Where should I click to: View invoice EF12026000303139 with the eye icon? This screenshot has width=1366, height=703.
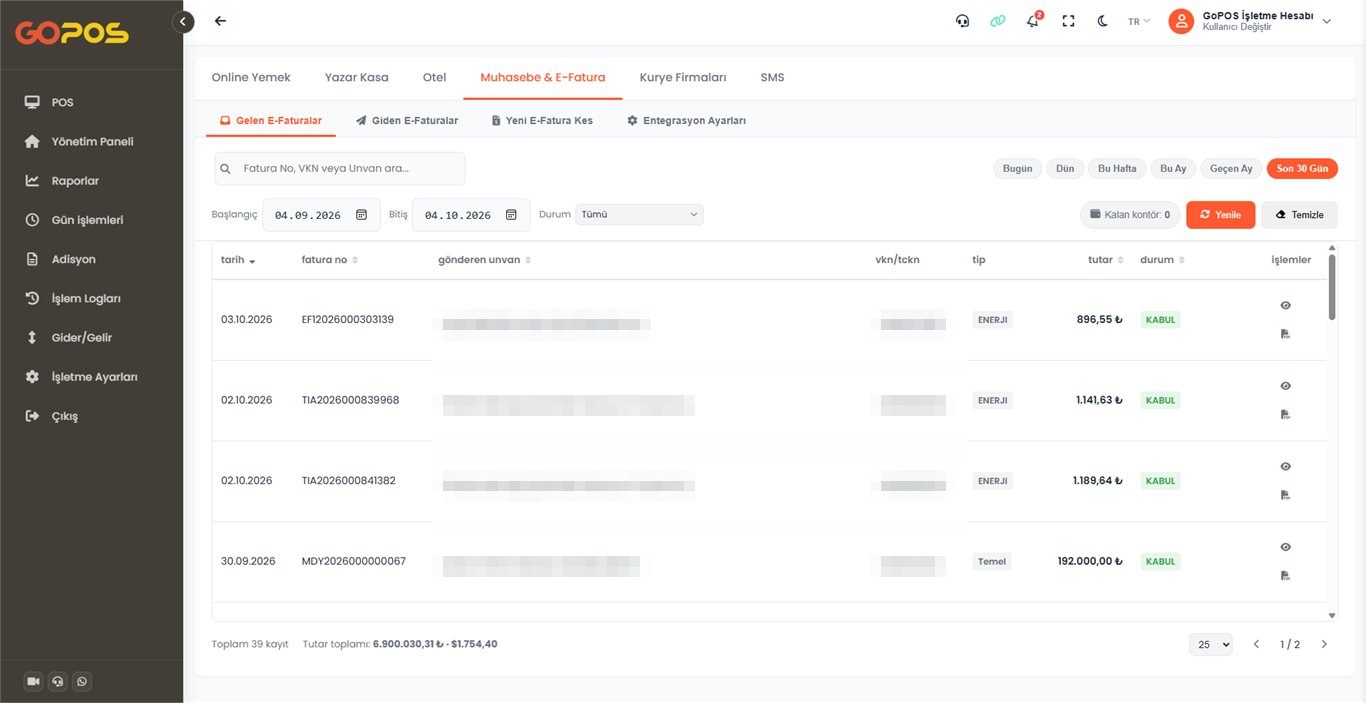pyautogui.click(x=1286, y=305)
